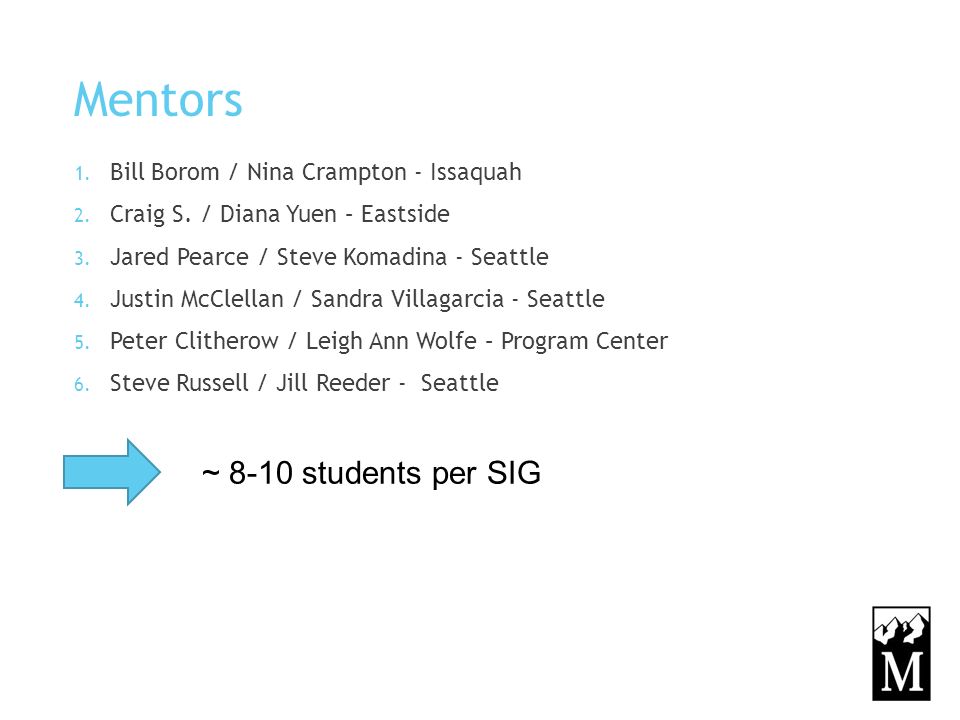Viewport: 960px width, 720px height.
Task: Click the '~ 8-10 students per SIG' text
Action: pyautogui.click(x=371, y=473)
